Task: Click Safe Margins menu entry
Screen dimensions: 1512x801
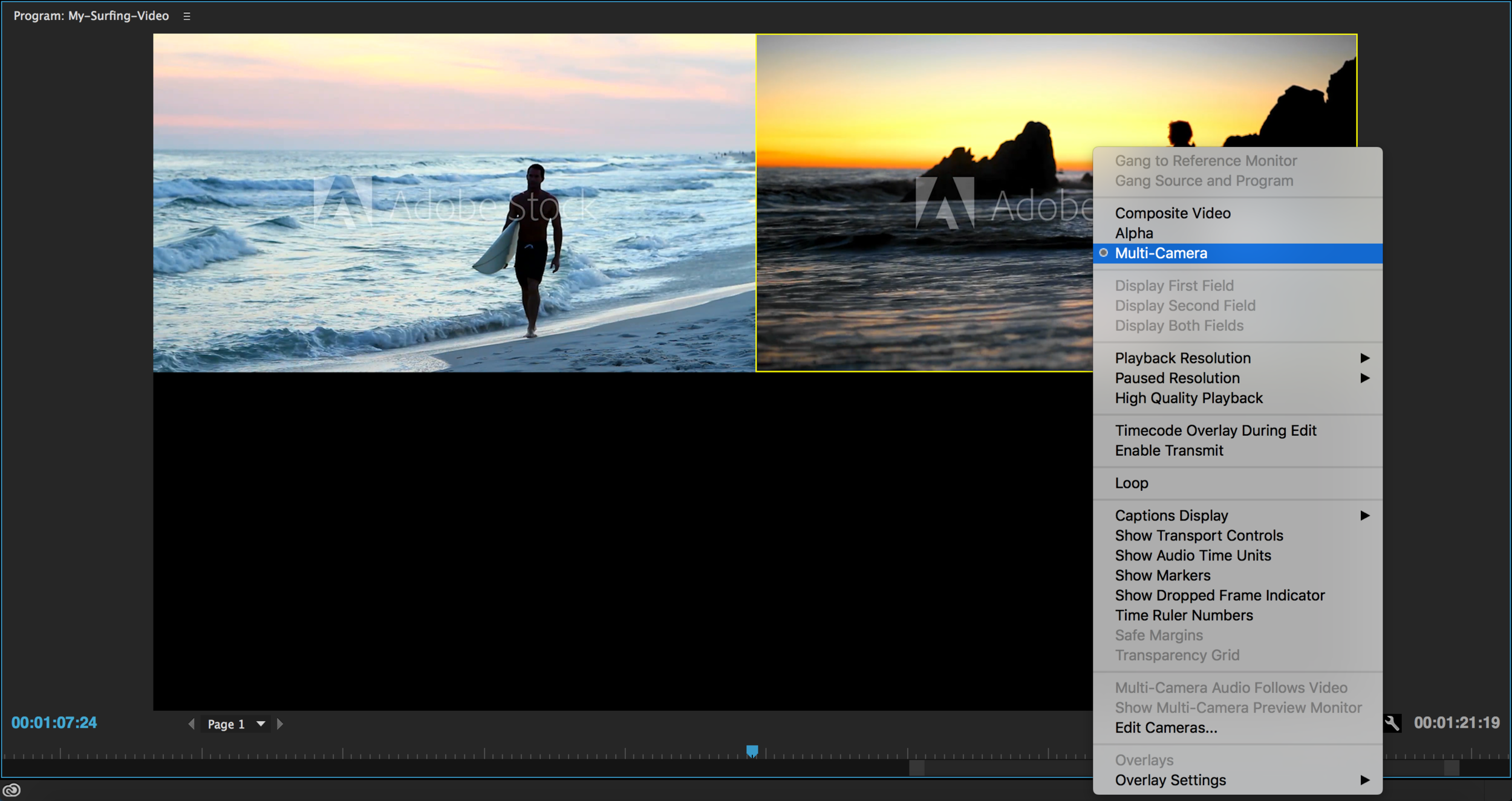Action: coord(1237,635)
